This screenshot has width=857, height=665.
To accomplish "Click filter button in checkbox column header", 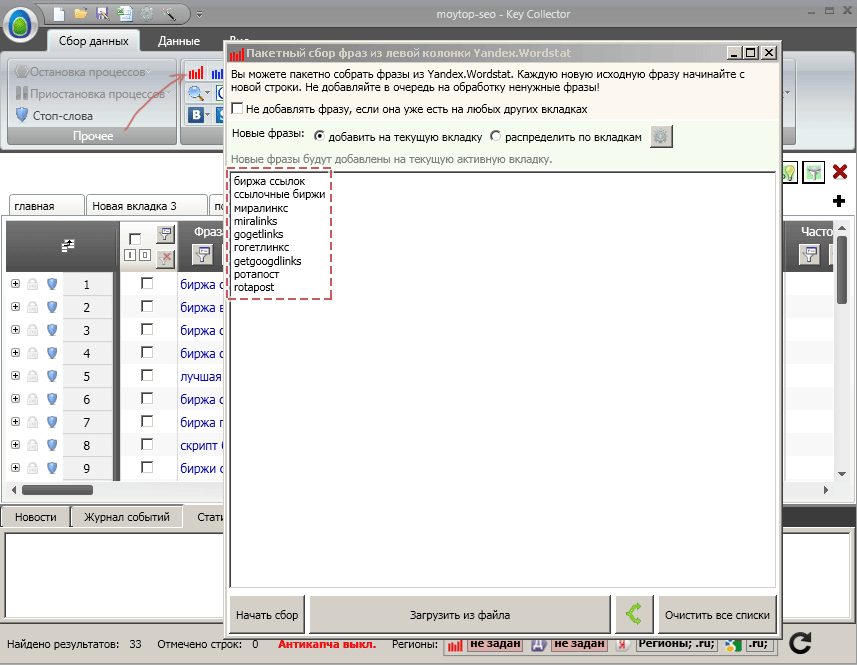I will (x=165, y=234).
